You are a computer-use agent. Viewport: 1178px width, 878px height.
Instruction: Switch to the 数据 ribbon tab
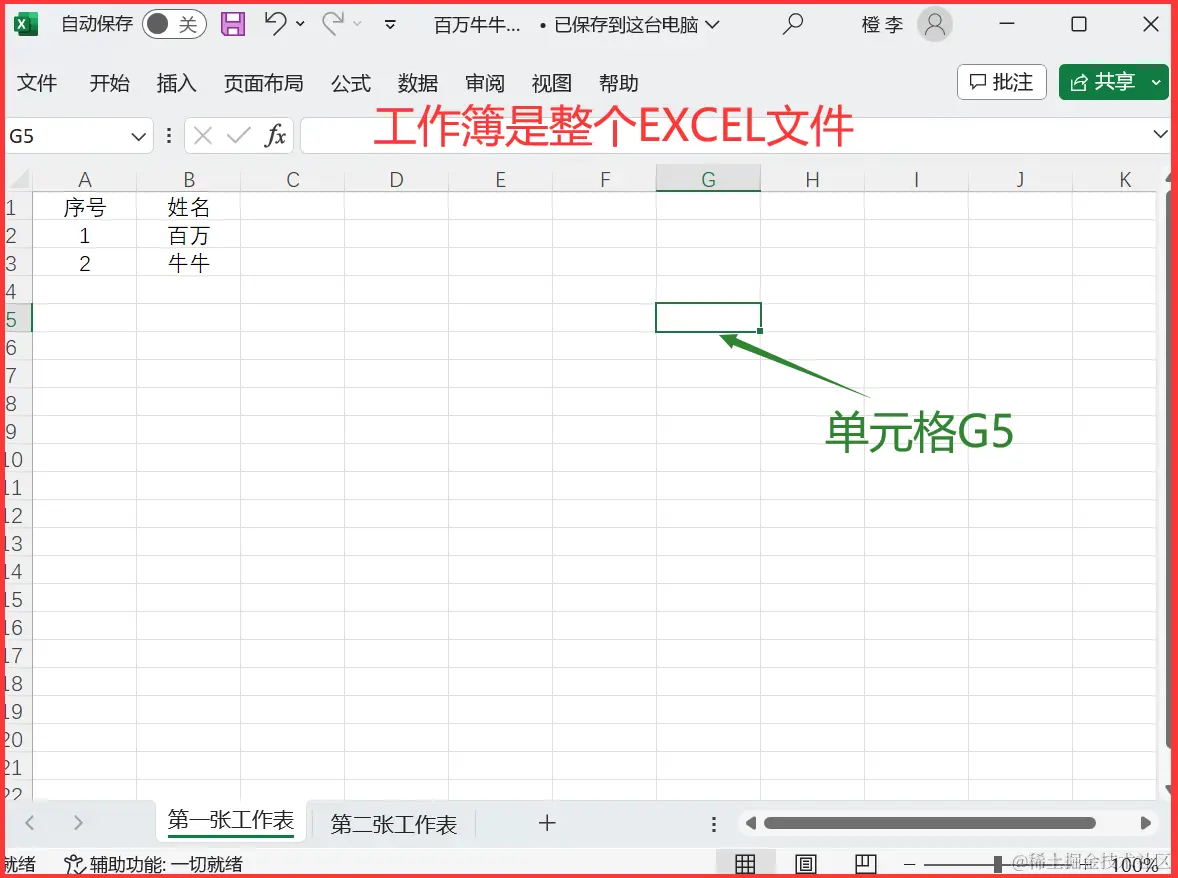[418, 84]
